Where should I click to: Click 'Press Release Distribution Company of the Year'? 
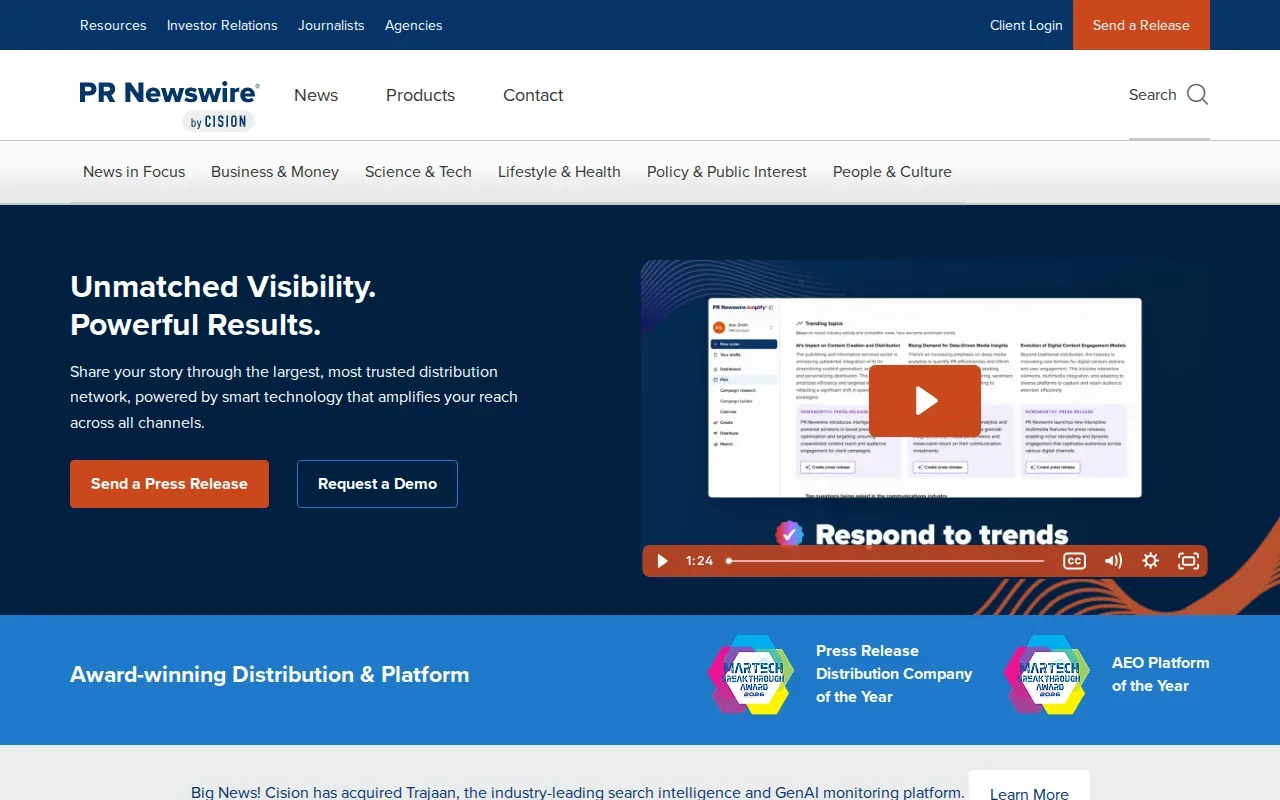point(894,674)
